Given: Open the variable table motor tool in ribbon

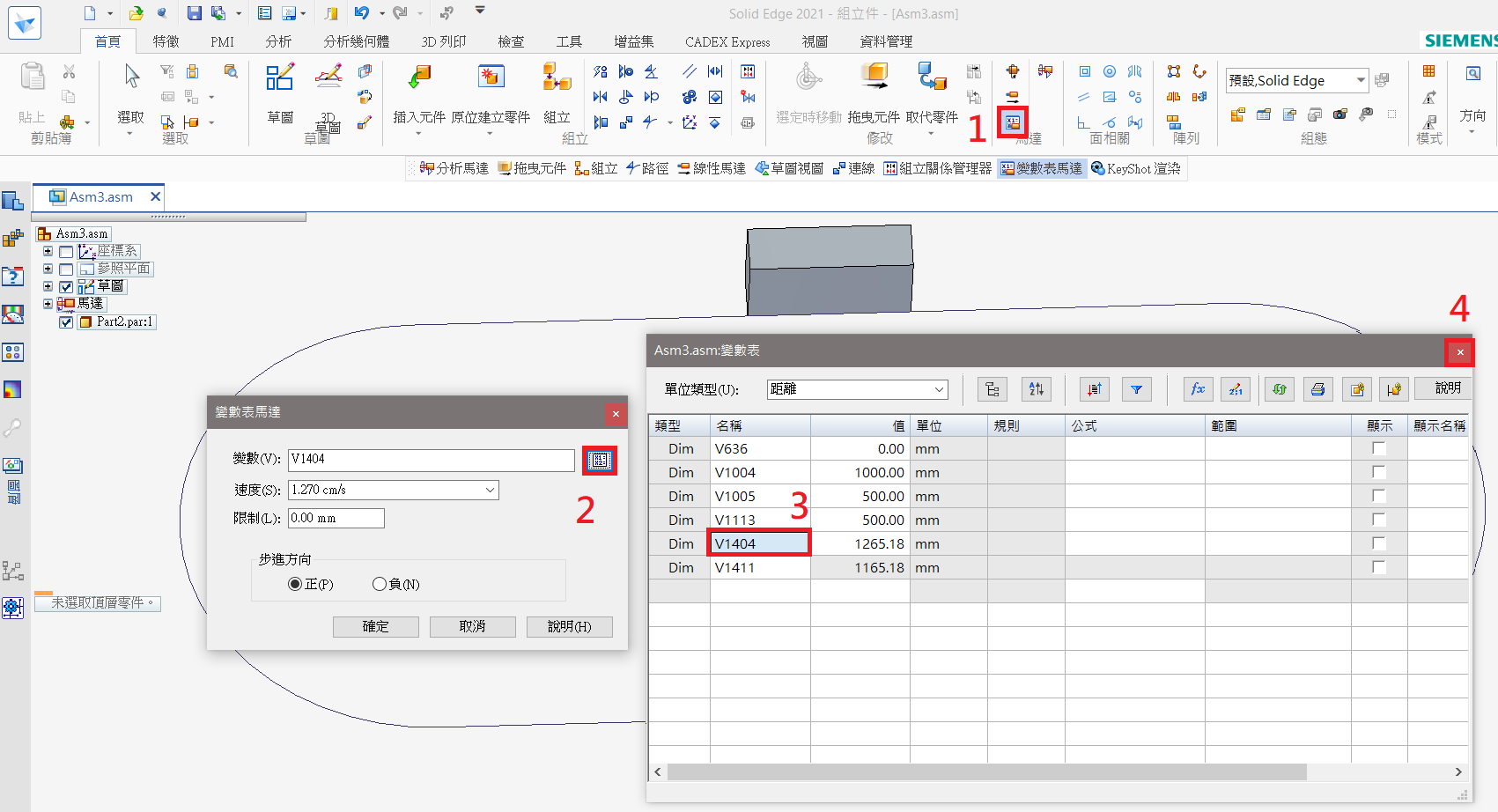Looking at the screenshot, I should [1013, 122].
